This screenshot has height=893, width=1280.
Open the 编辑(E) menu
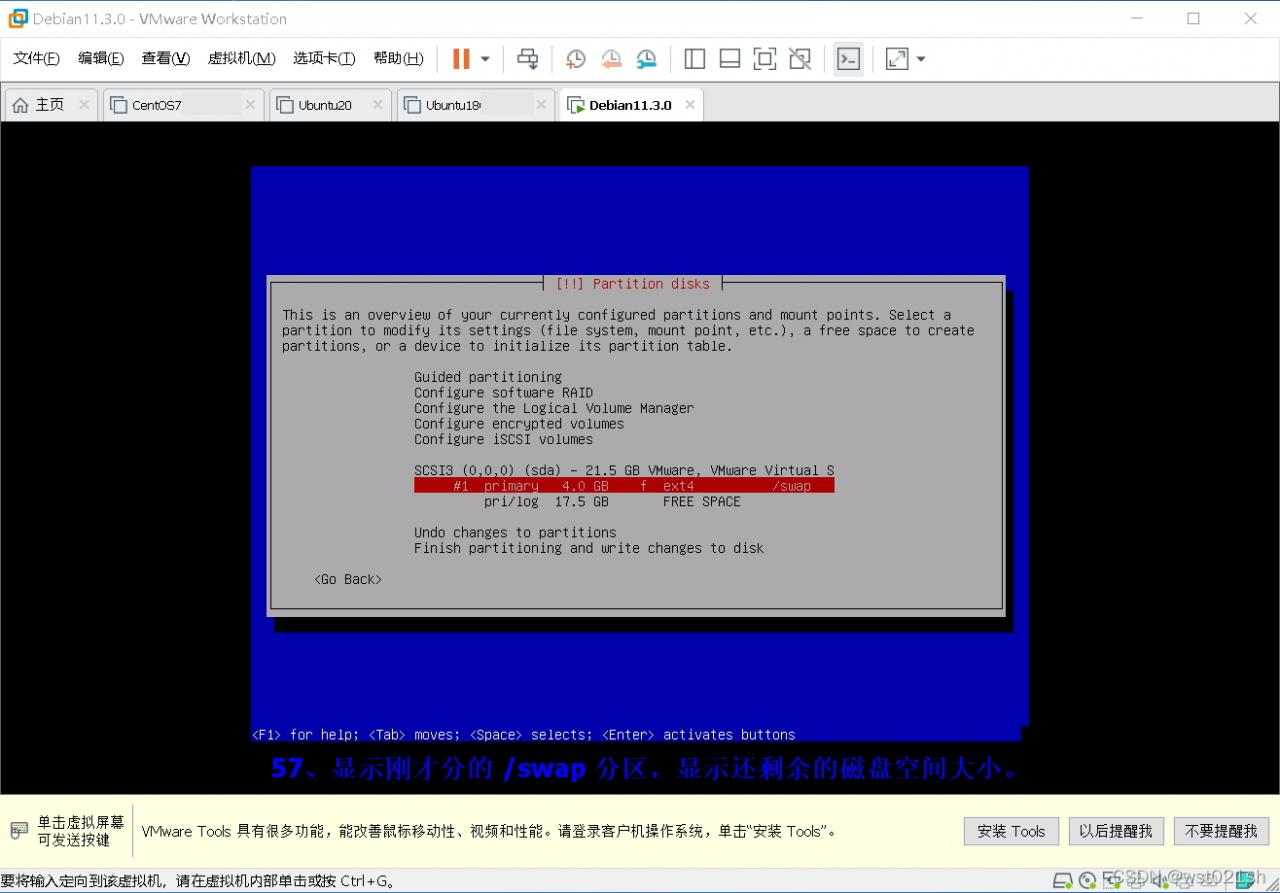(101, 58)
